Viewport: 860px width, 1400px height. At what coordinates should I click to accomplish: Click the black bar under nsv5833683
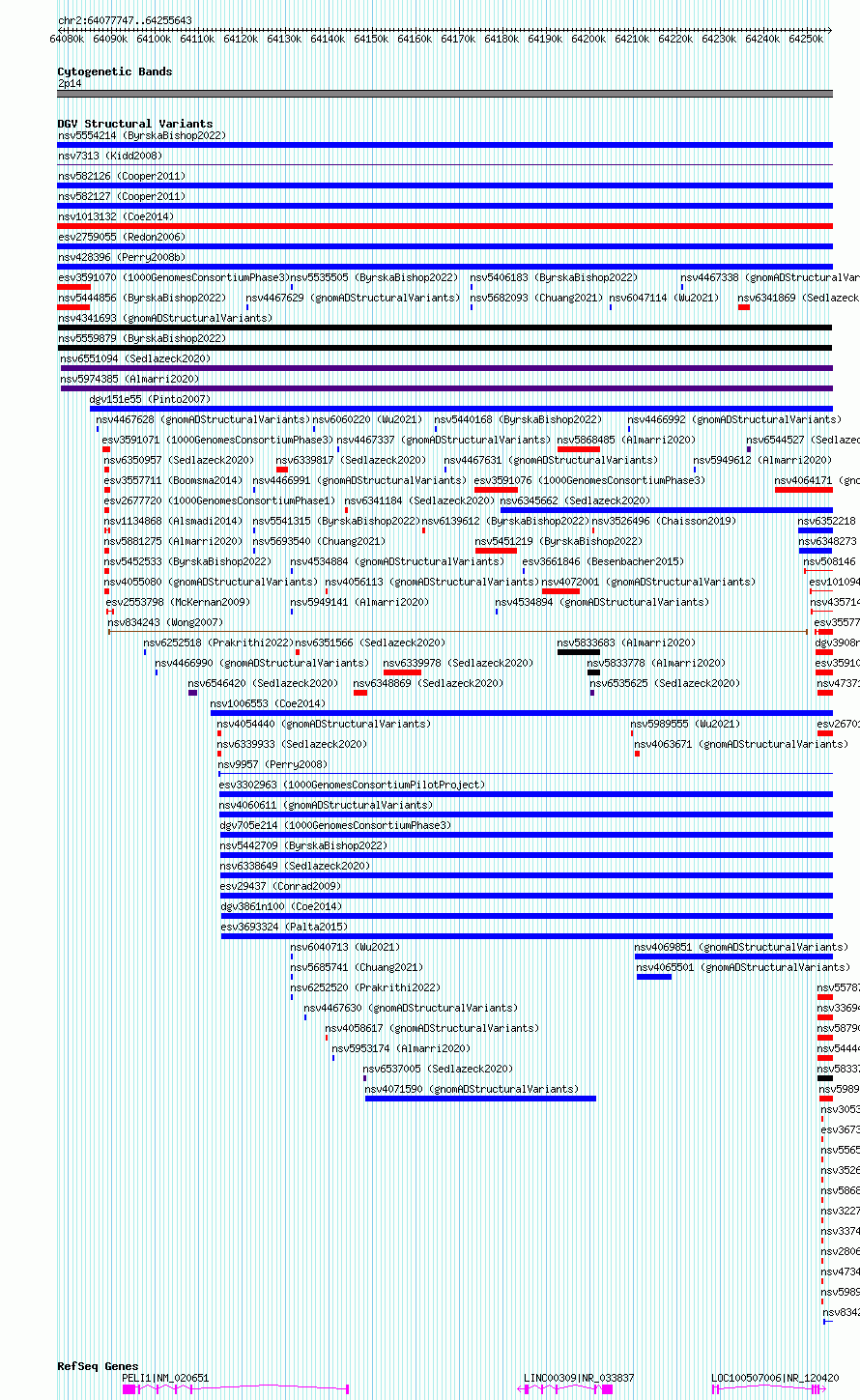point(579,652)
